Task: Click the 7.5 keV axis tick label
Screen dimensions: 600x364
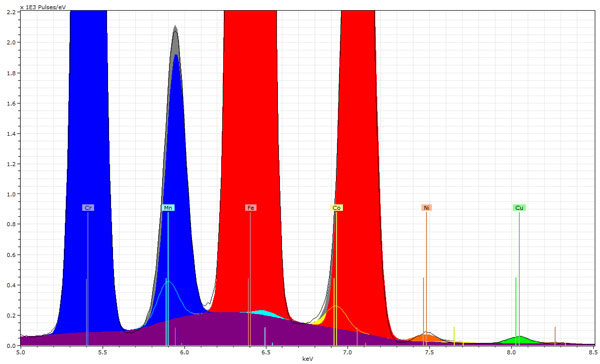Action: point(430,351)
